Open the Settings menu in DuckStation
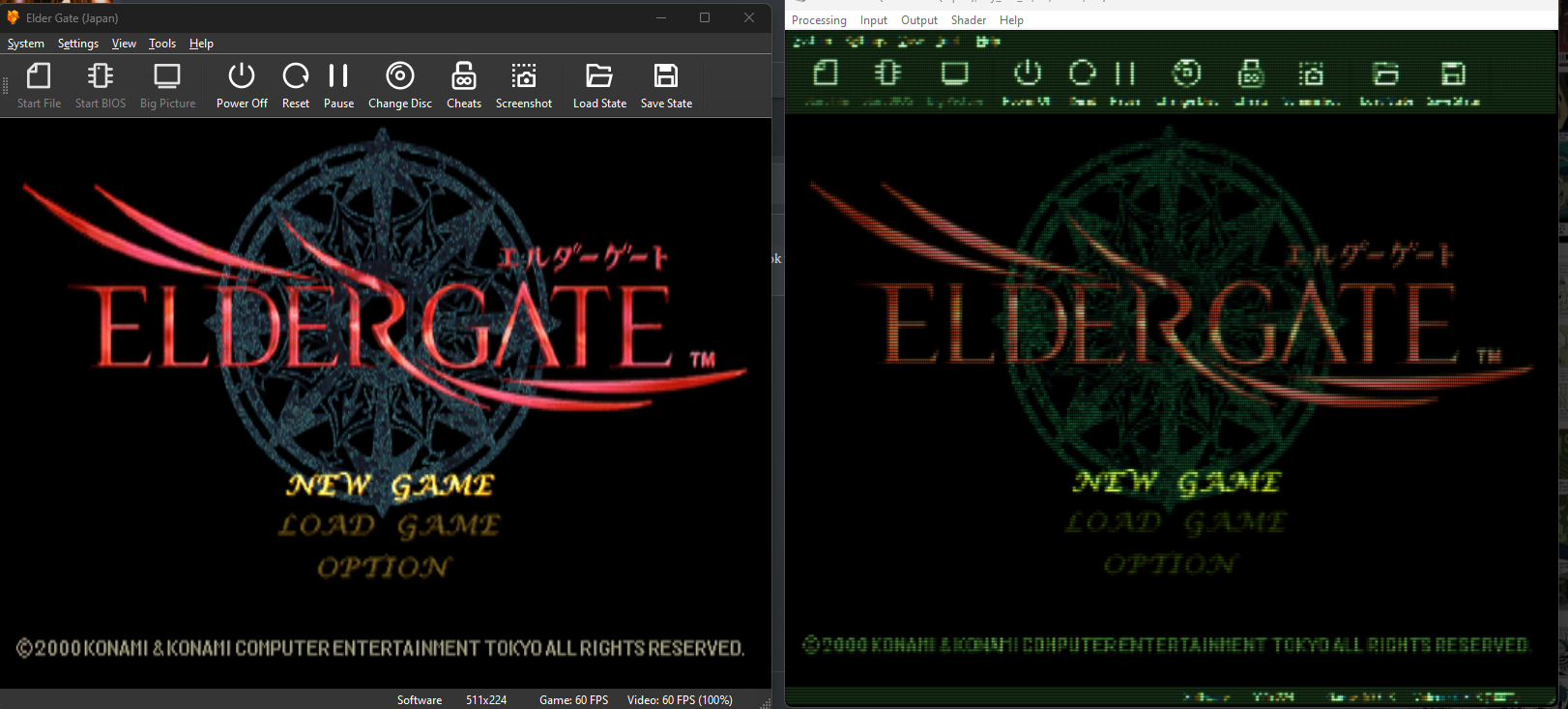Image resolution: width=1568 pixels, height=709 pixels. (78, 44)
